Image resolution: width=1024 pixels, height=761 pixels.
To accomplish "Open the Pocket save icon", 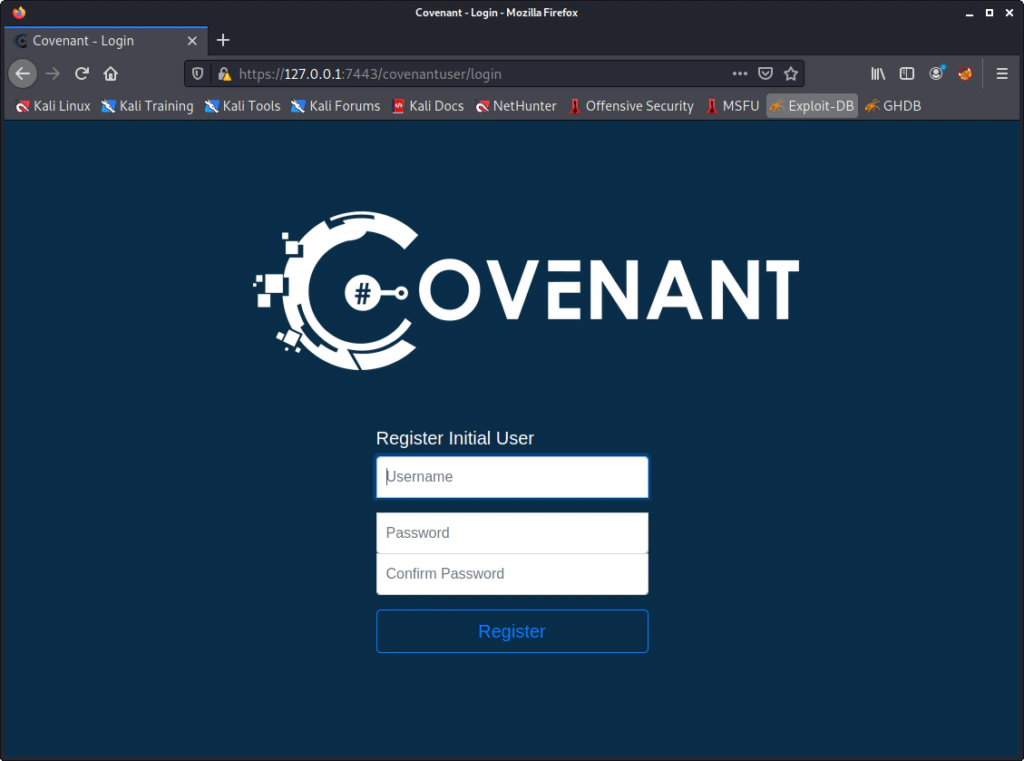I will [x=764, y=73].
